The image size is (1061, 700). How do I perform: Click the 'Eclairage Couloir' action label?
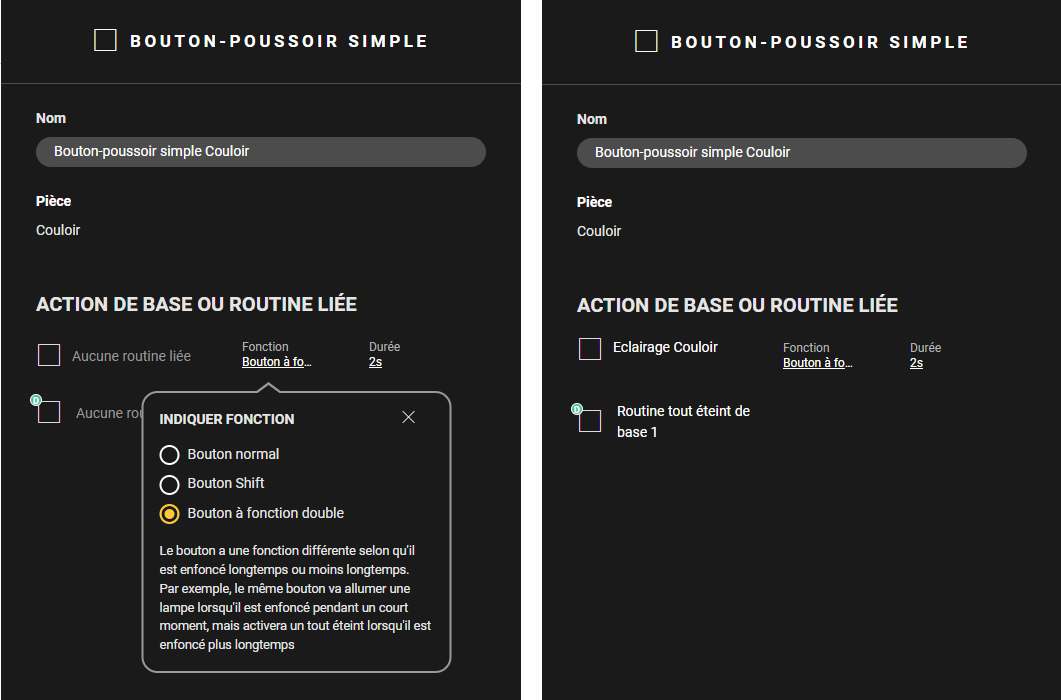[665, 348]
